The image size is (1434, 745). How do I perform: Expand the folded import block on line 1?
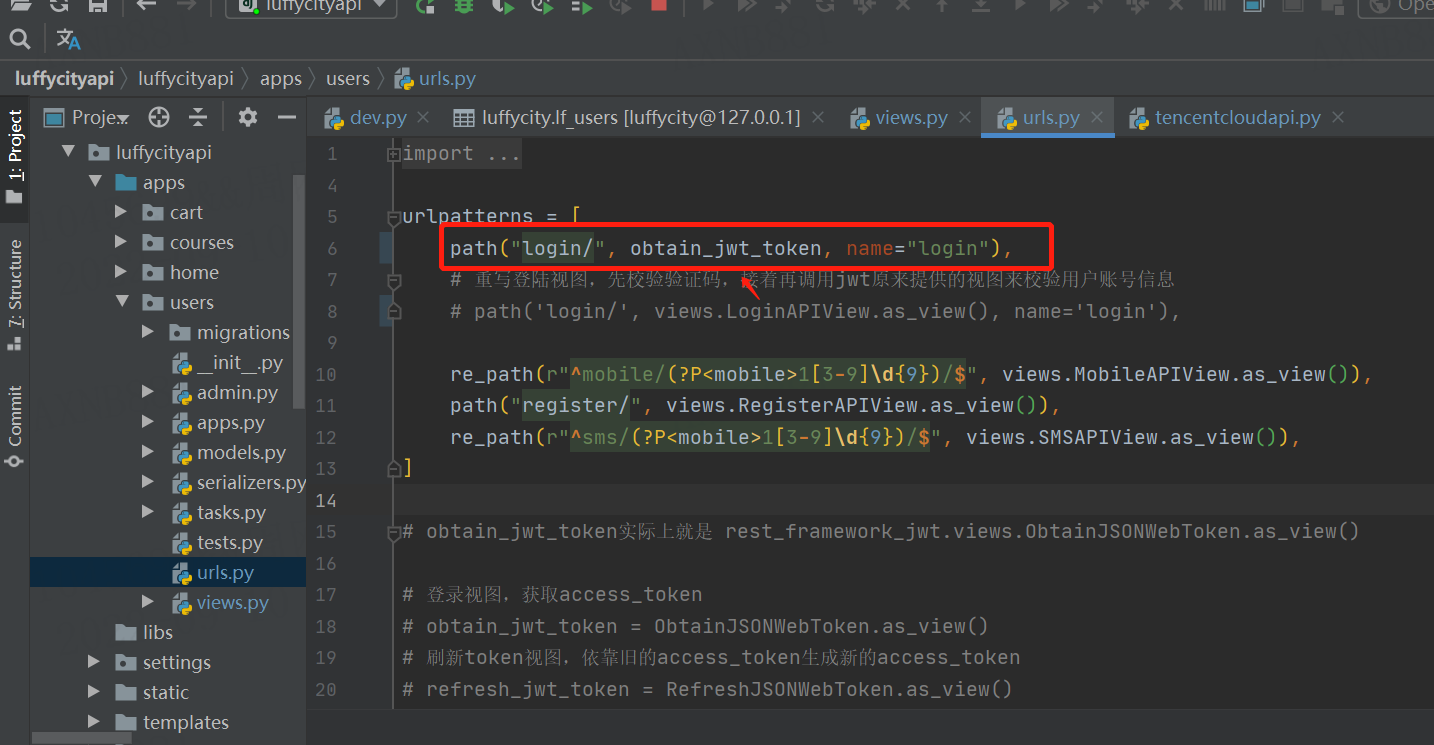(394, 154)
